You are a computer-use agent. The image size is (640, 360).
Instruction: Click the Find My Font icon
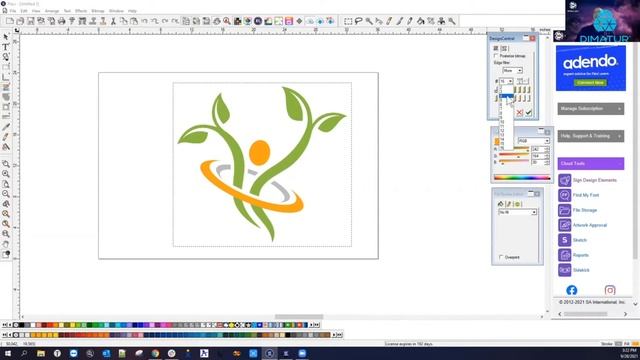tap(564, 195)
